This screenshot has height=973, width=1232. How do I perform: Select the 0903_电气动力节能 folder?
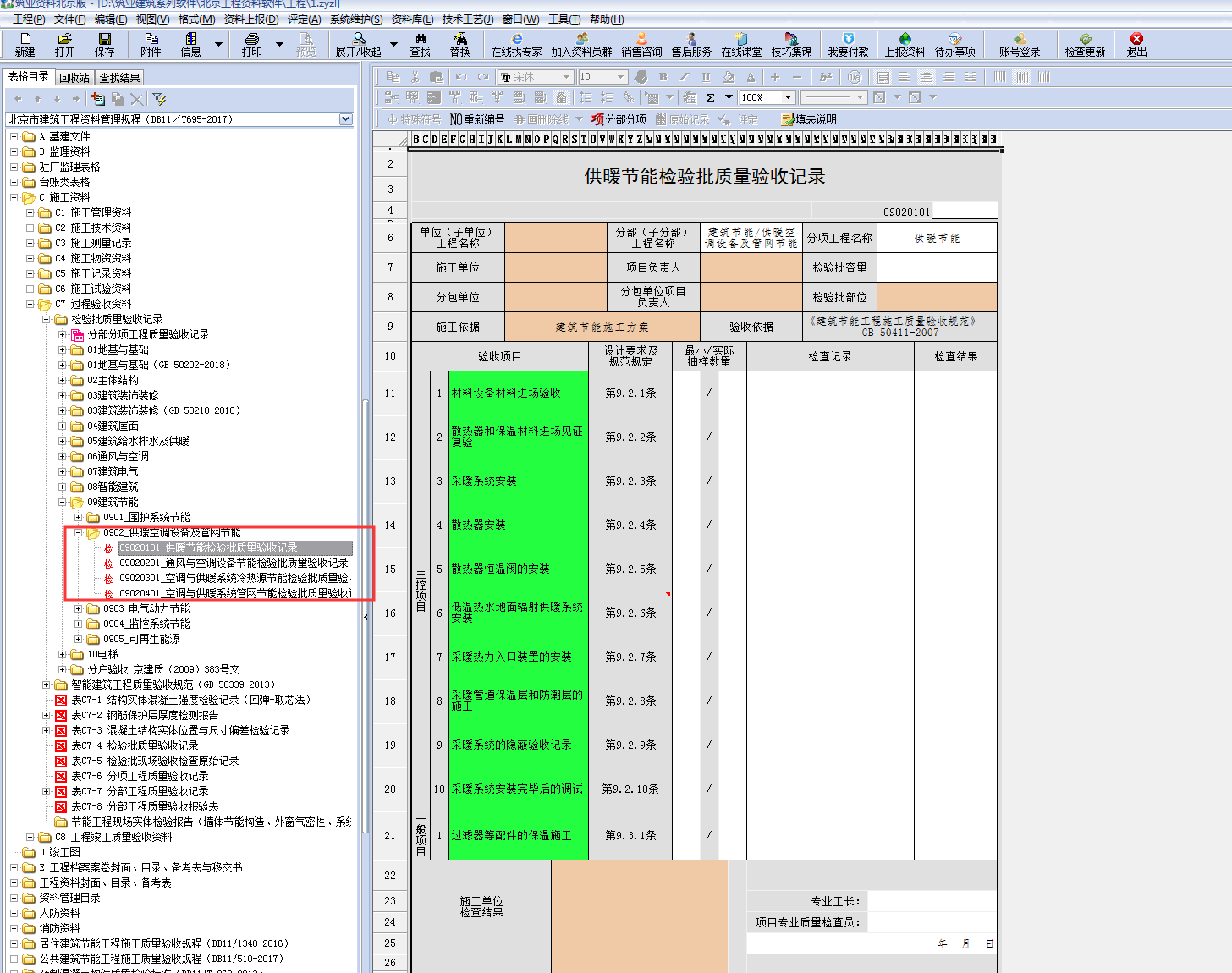click(146, 608)
